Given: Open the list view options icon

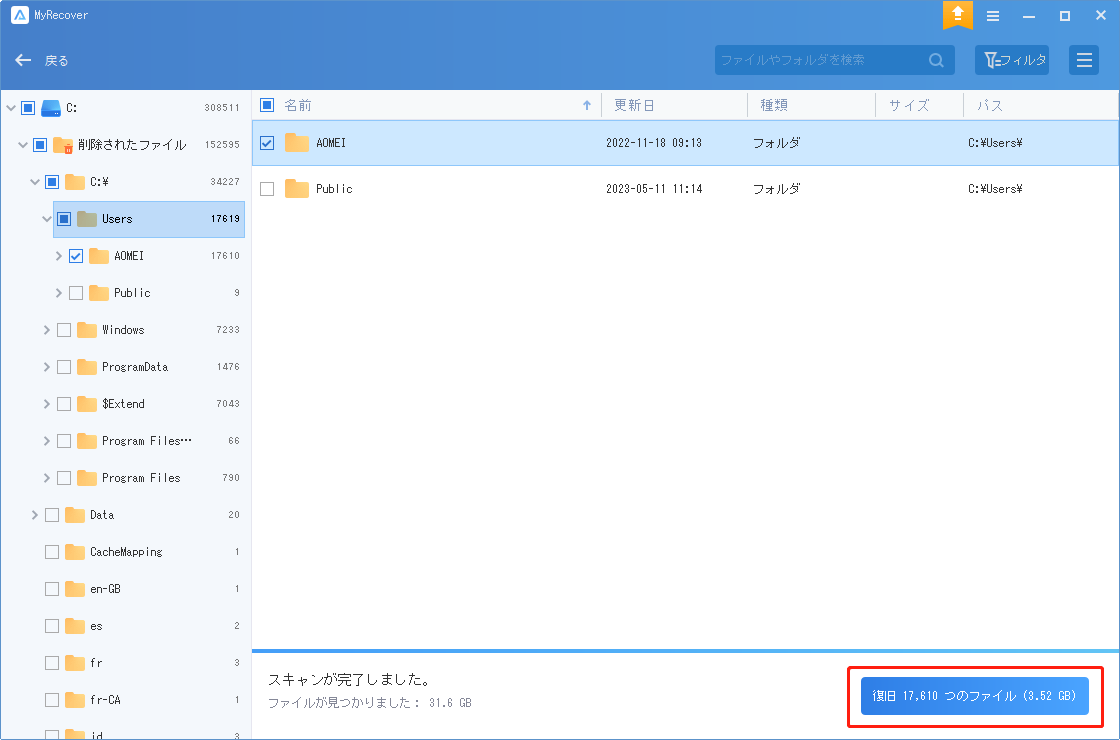Looking at the screenshot, I should (1084, 60).
